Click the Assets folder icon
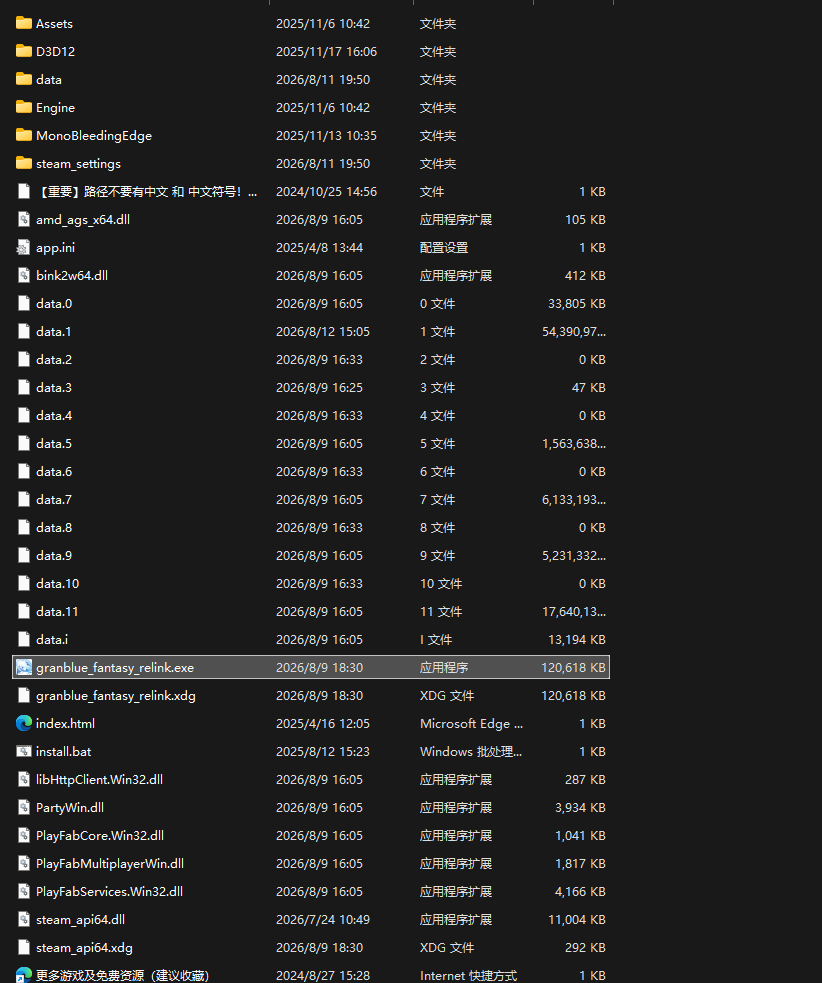This screenshot has width=822, height=983. (x=24, y=23)
